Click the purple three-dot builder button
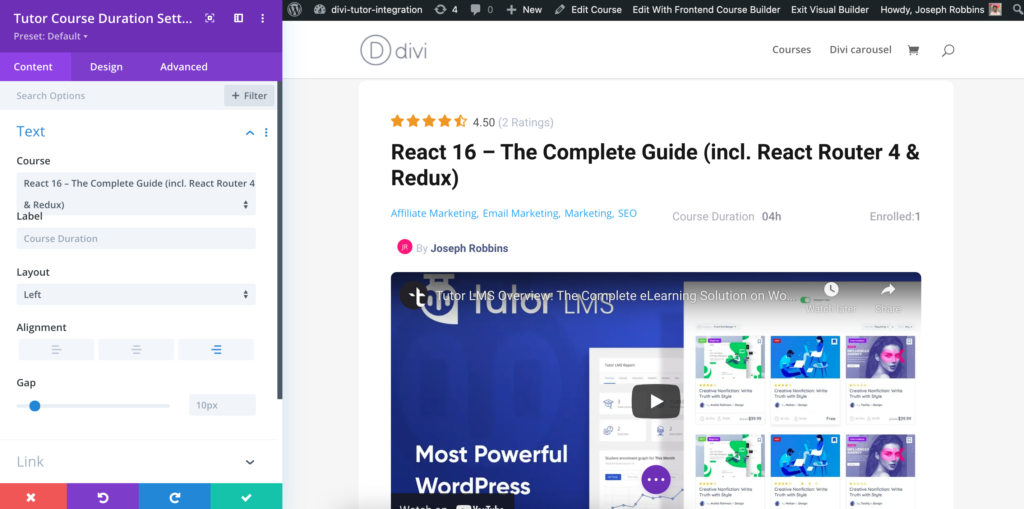This screenshot has height=509, width=1024. pyautogui.click(x=656, y=480)
